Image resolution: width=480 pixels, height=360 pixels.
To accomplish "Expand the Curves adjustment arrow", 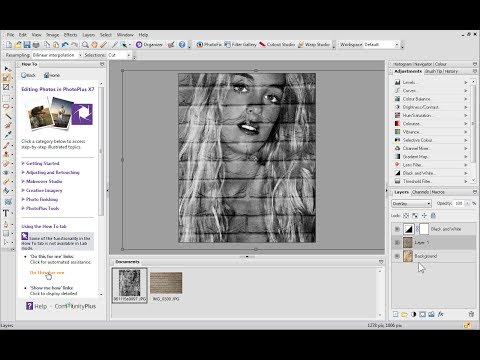I will (x=466, y=91).
